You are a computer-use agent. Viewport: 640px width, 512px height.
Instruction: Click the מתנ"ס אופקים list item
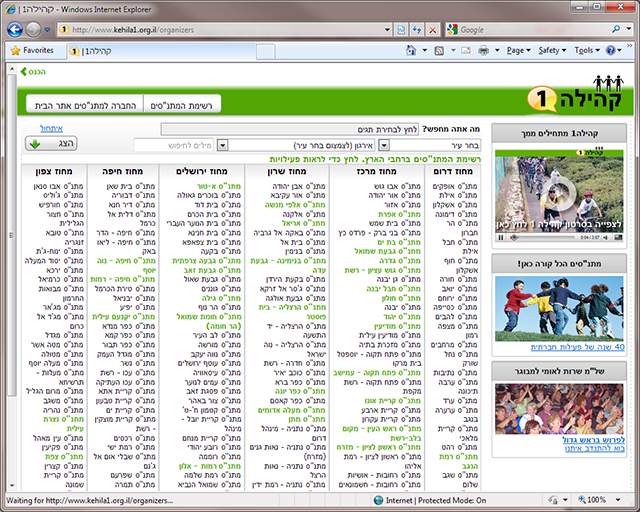(x=454, y=186)
